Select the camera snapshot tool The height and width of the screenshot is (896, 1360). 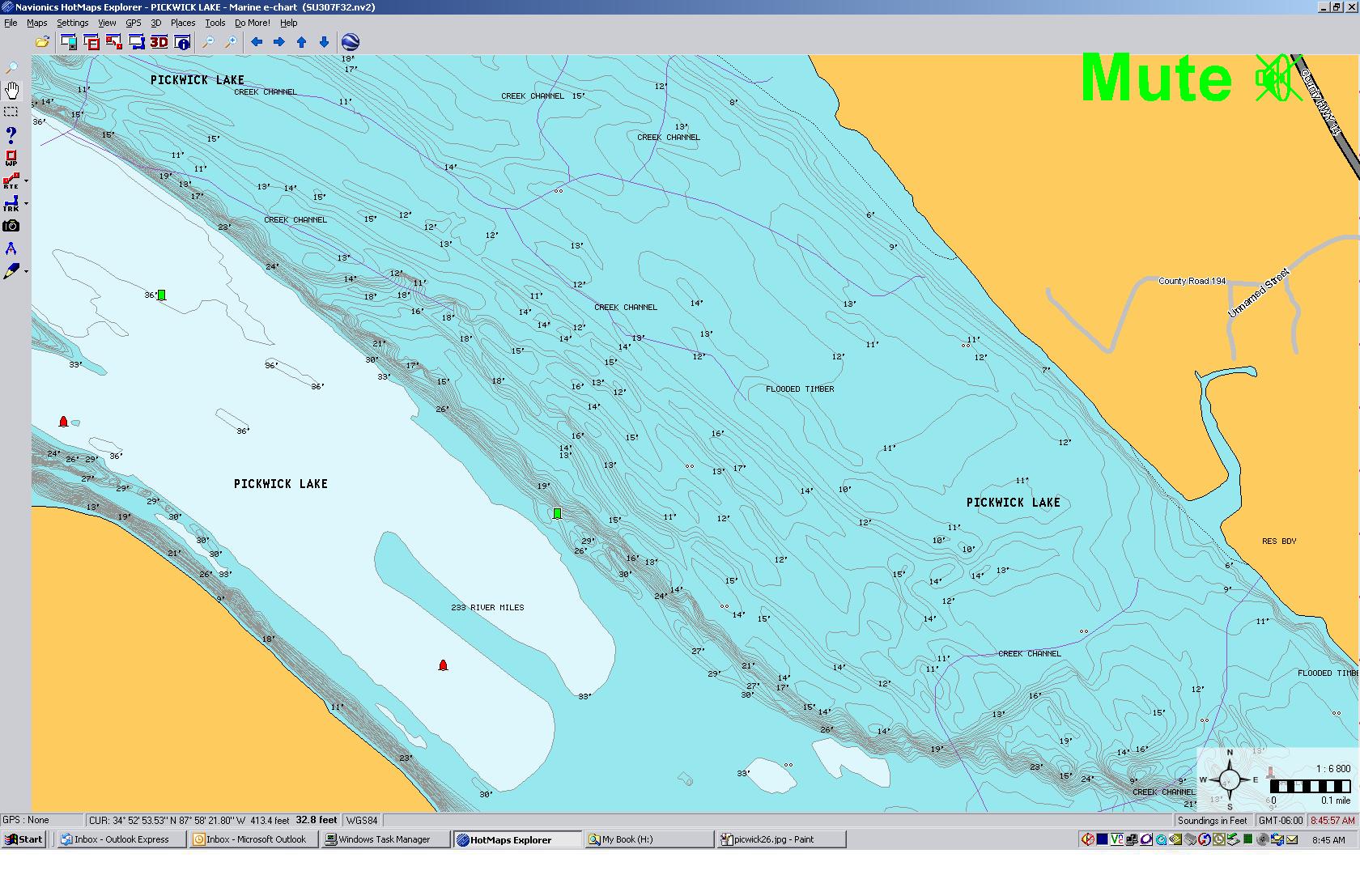[x=11, y=227]
